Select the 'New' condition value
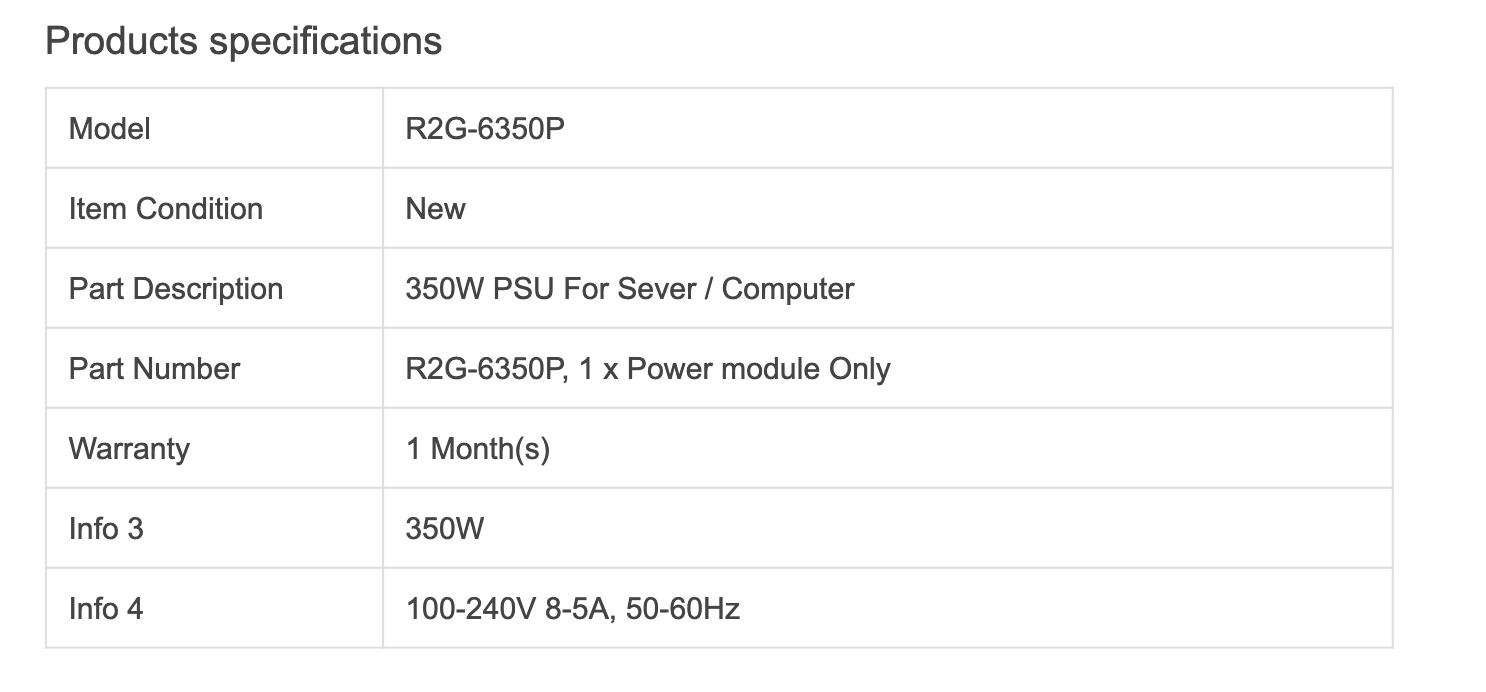1486x692 pixels. coord(435,209)
